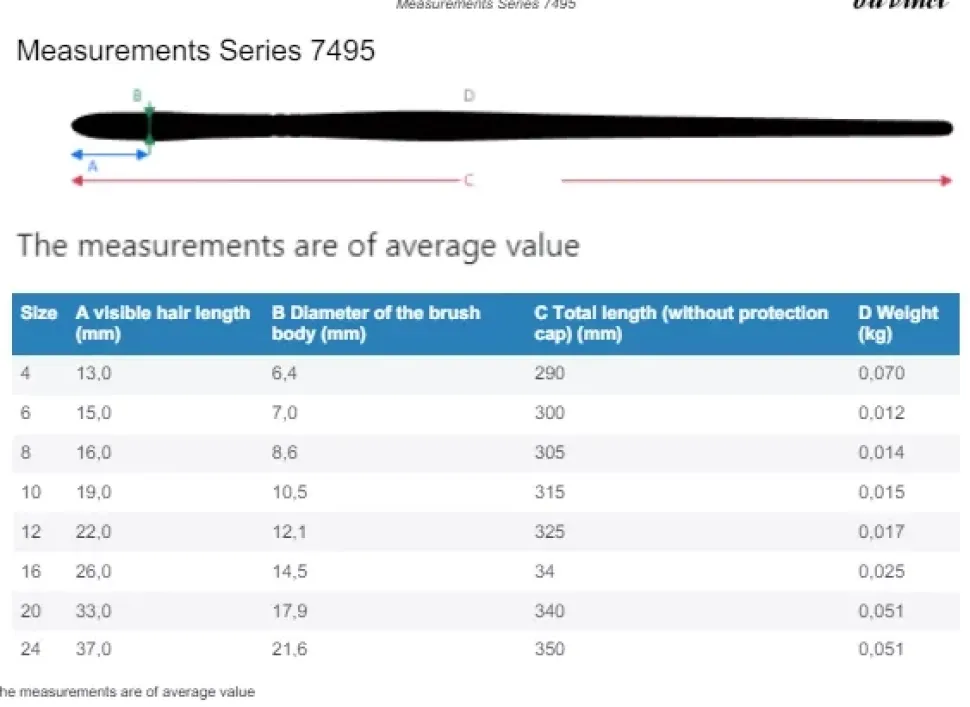970x707 pixels.
Task: Click the D Weight (kg) header
Action: click(x=898, y=323)
